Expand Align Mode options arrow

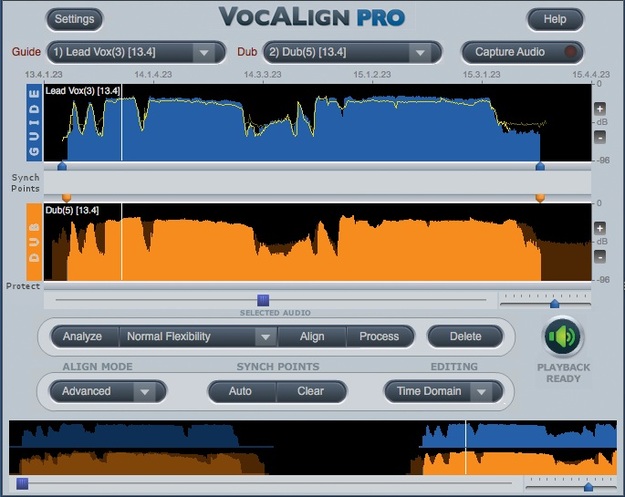[145, 392]
